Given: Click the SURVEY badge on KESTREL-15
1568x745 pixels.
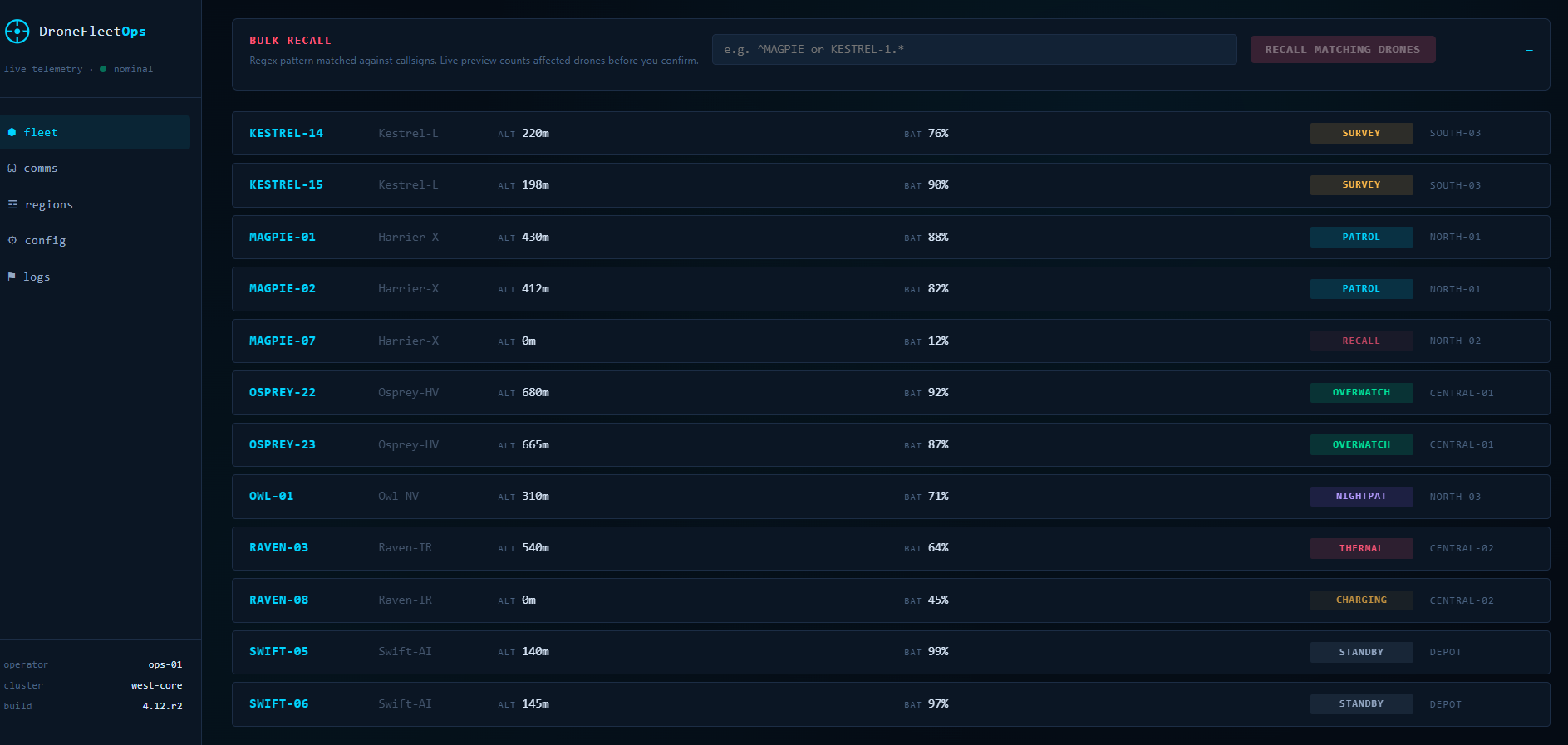Looking at the screenshot, I should coord(1361,185).
